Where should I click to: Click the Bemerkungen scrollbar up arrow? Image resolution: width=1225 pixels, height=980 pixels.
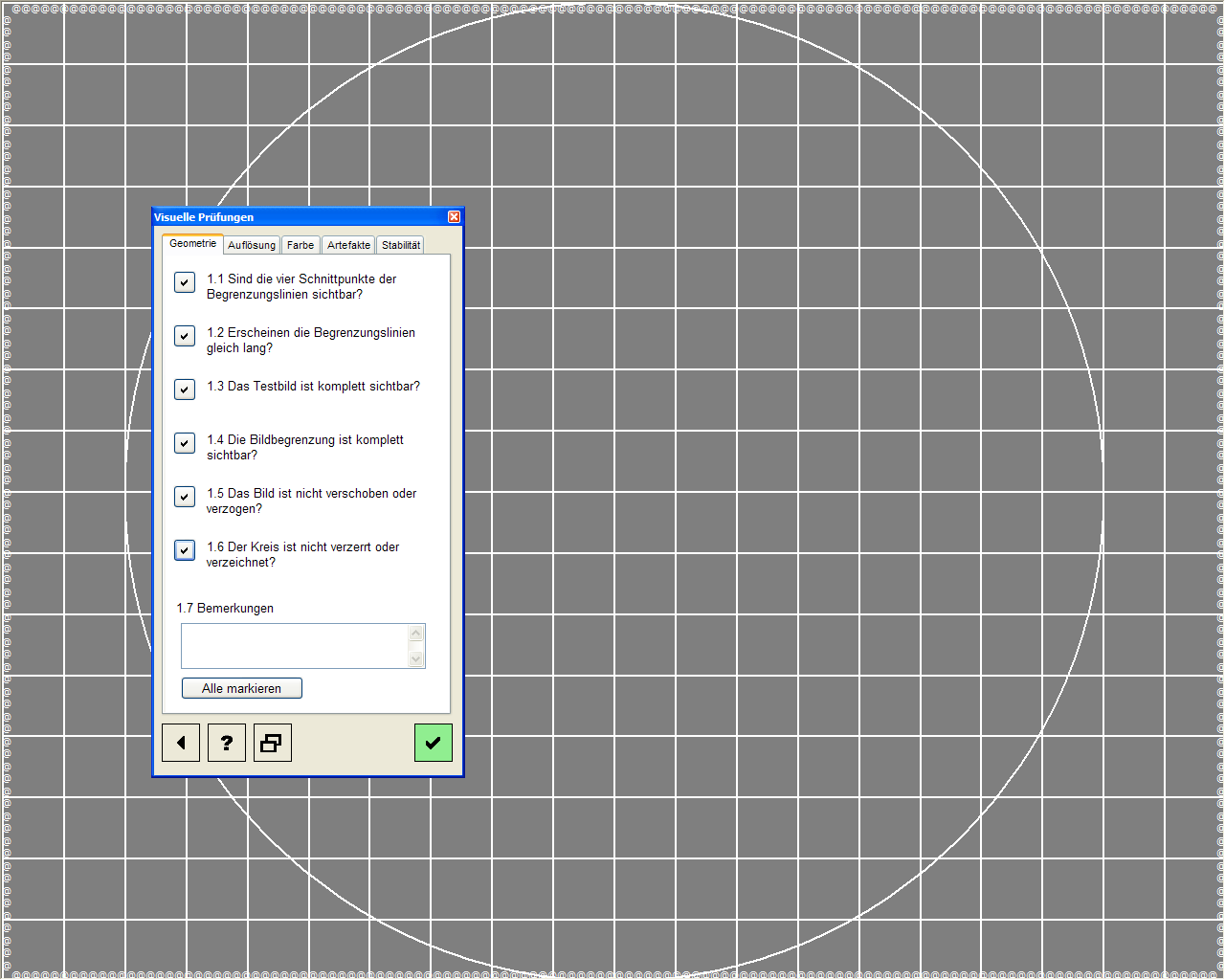415,633
